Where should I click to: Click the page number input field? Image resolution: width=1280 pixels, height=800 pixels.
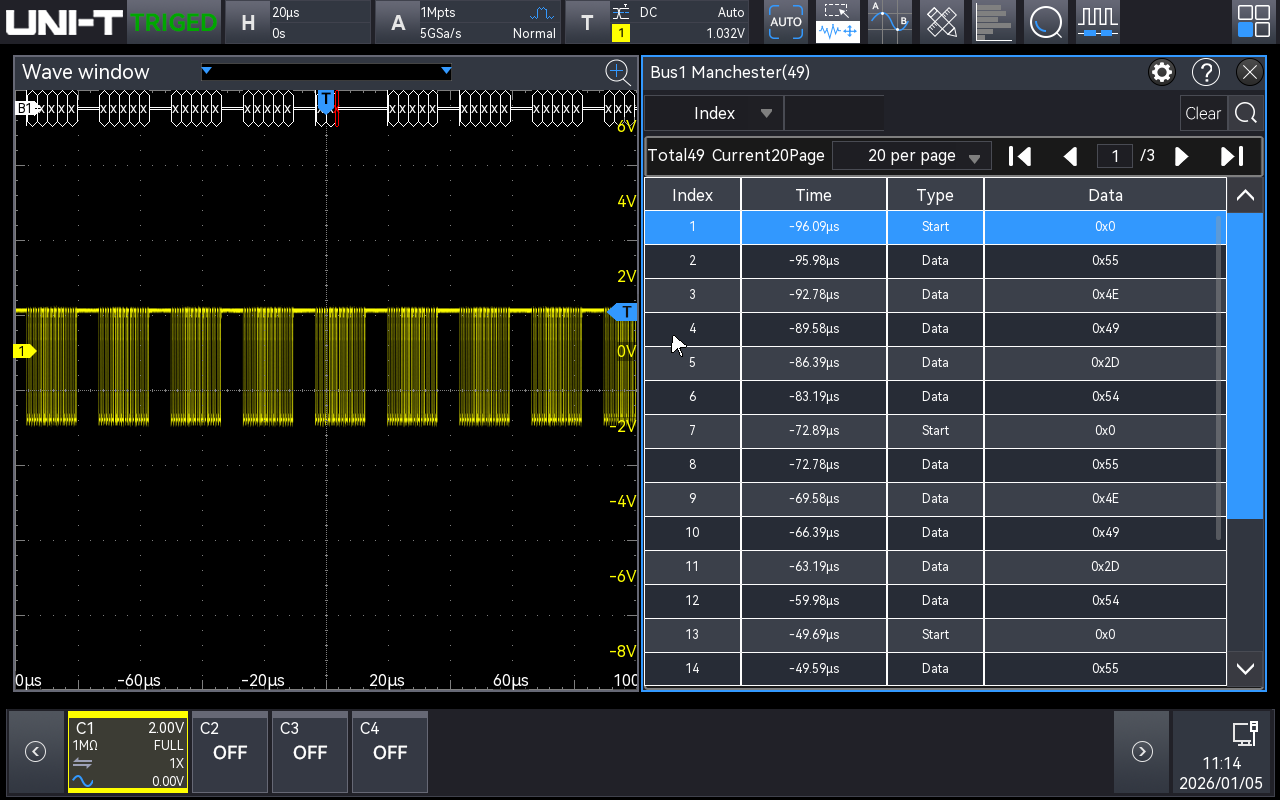(1115, 156)
